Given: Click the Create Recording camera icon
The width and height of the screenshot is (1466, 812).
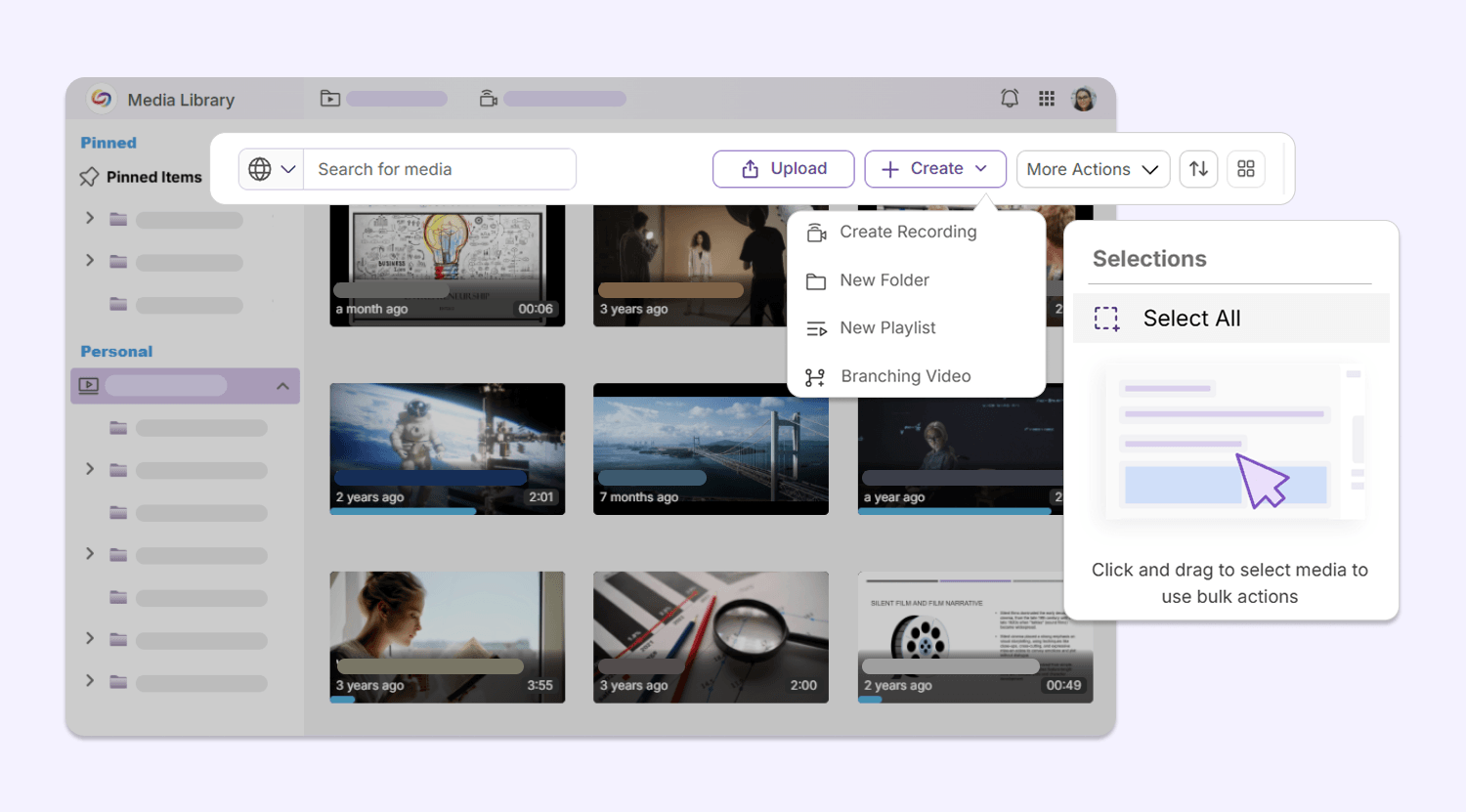Looking at the screenshot, I should coord(816,233).
